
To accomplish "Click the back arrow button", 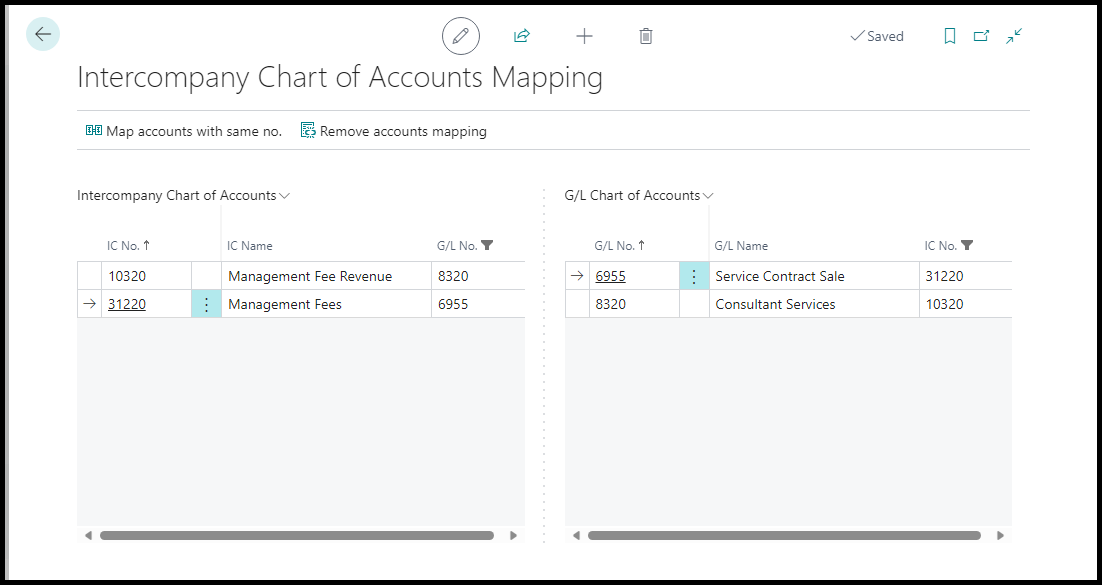I will [43, 35].
